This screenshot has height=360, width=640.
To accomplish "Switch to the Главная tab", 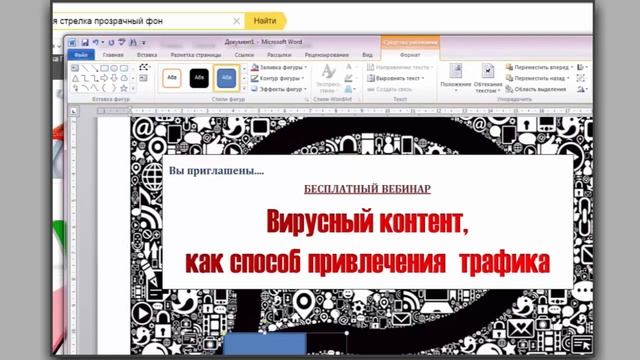I will (113, 55).
